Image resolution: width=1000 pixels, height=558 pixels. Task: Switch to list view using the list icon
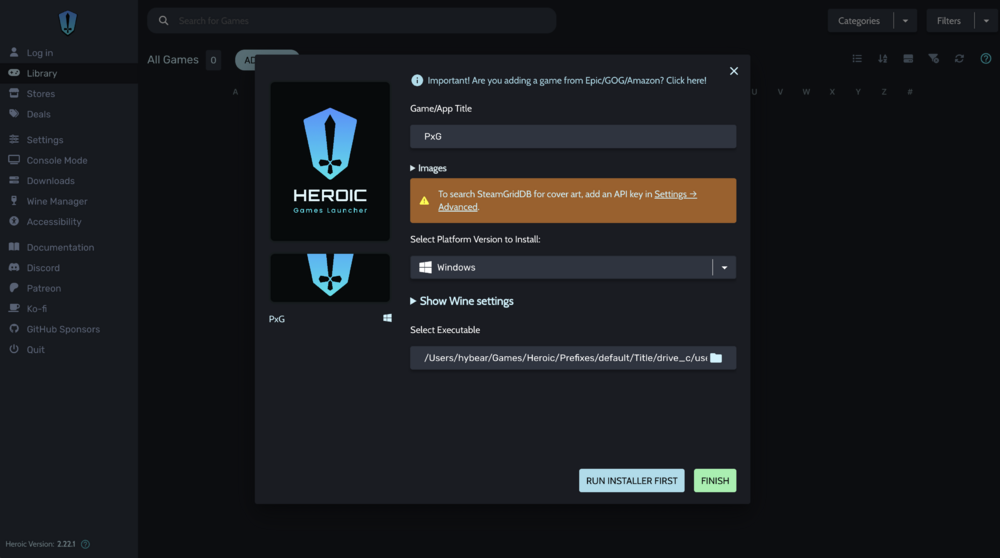click(x=857, y=59)
